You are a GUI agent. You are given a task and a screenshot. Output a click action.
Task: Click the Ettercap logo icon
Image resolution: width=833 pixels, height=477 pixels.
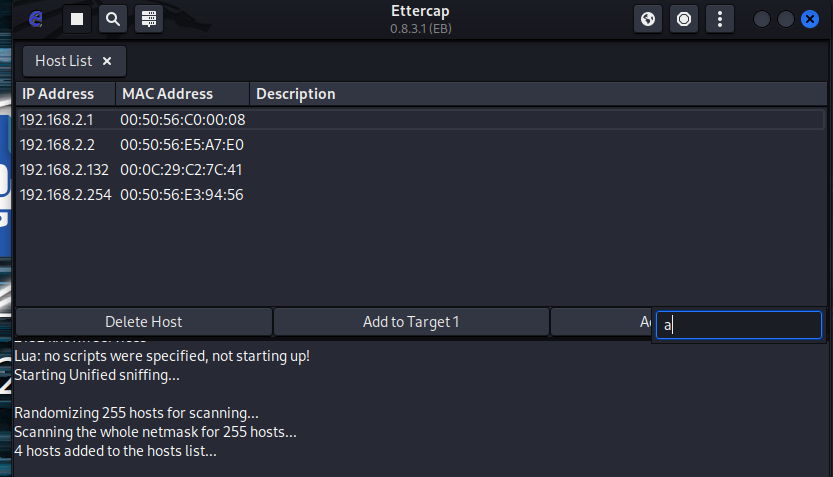tap(37, 18)
